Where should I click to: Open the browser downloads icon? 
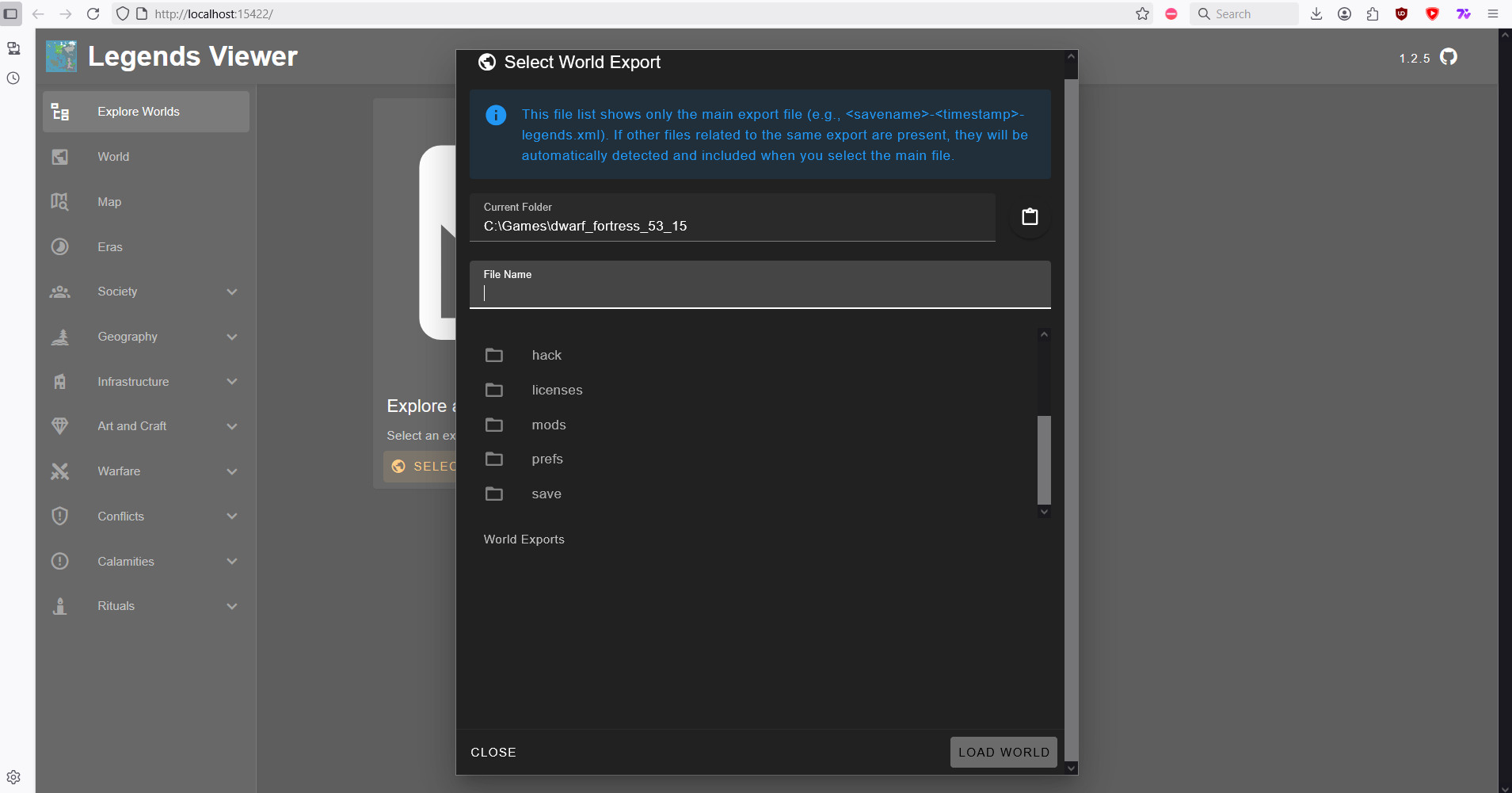(x=1316, y=13)
